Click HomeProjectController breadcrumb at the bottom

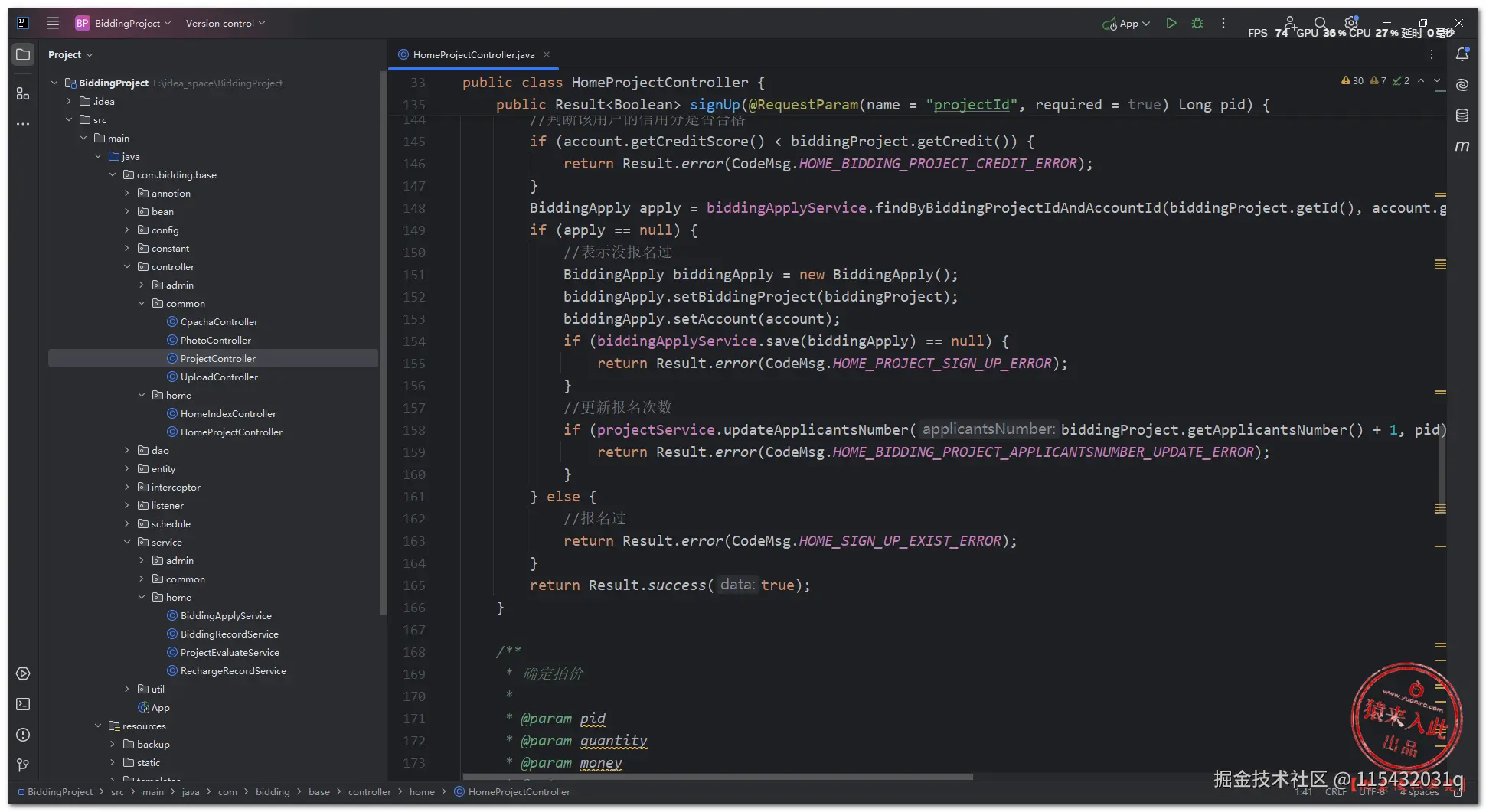[x=512, y=791]
